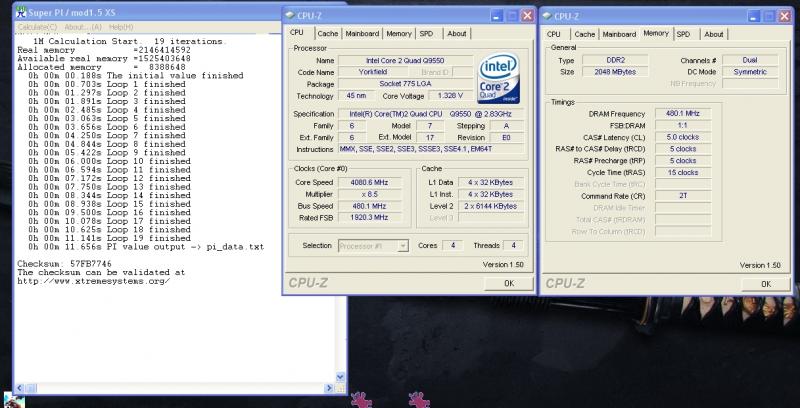Switch to About tab in left CPU-Z
800x408 pixels.
[x=457, y=34]
